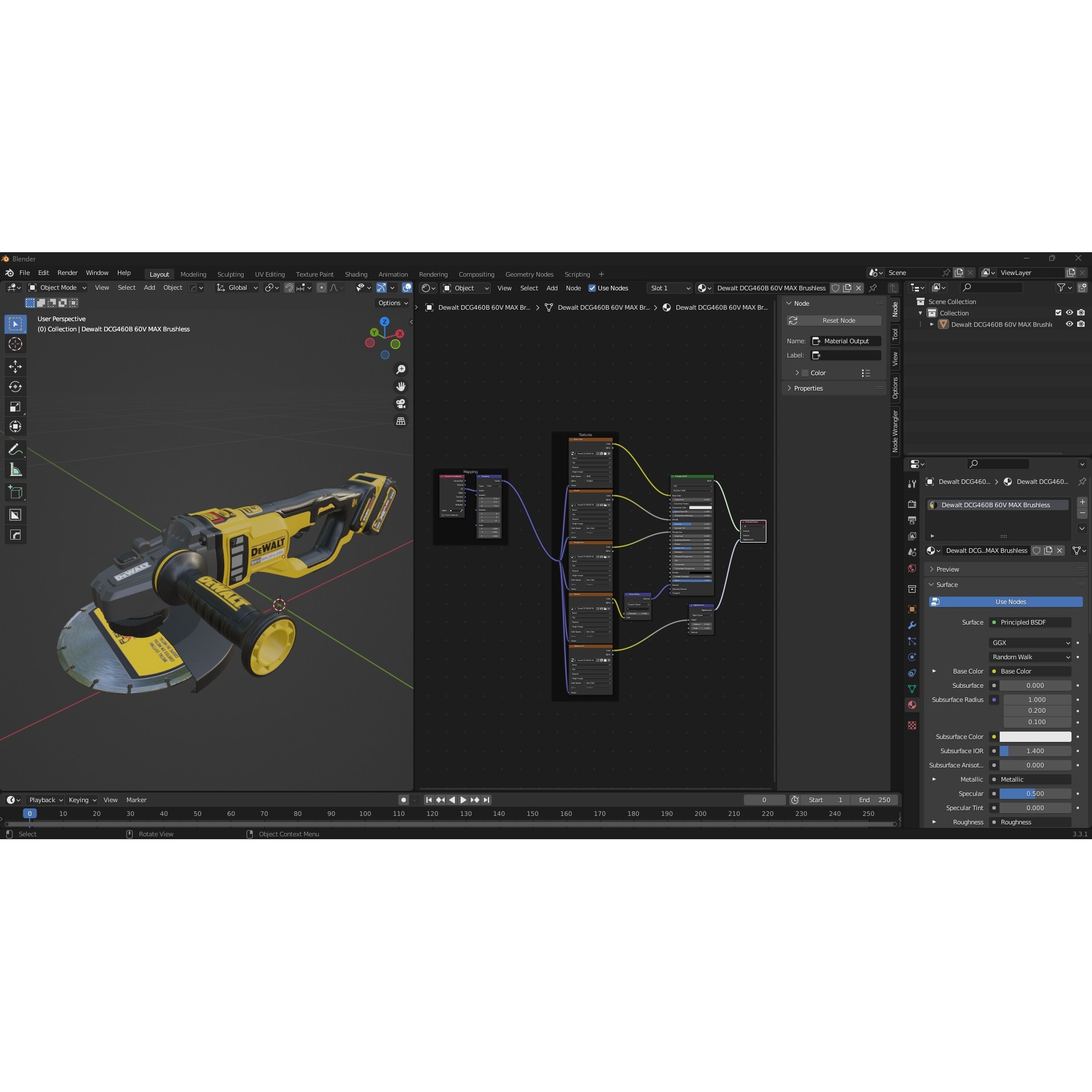
Task: Open the Global orientation dropdown
Action: pyautogui.click(x=237, y=288)
